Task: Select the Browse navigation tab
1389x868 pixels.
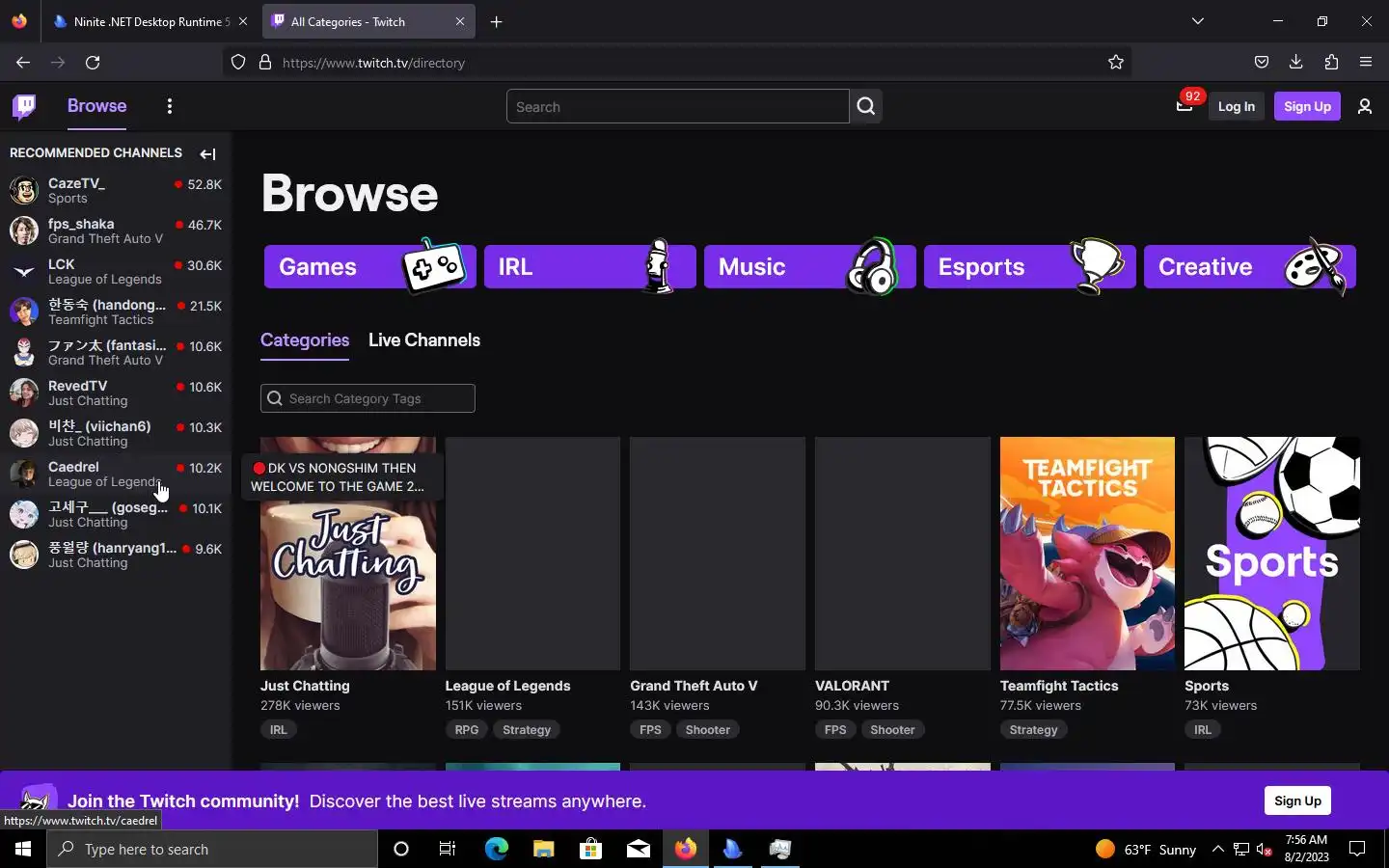Action: (x=96, y=106)
